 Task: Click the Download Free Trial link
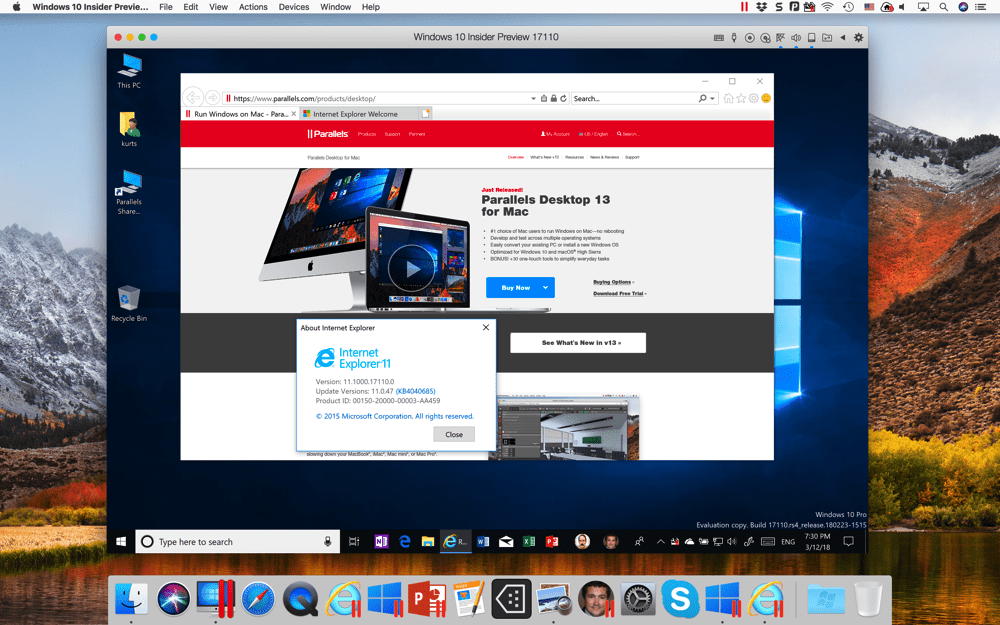619,293
